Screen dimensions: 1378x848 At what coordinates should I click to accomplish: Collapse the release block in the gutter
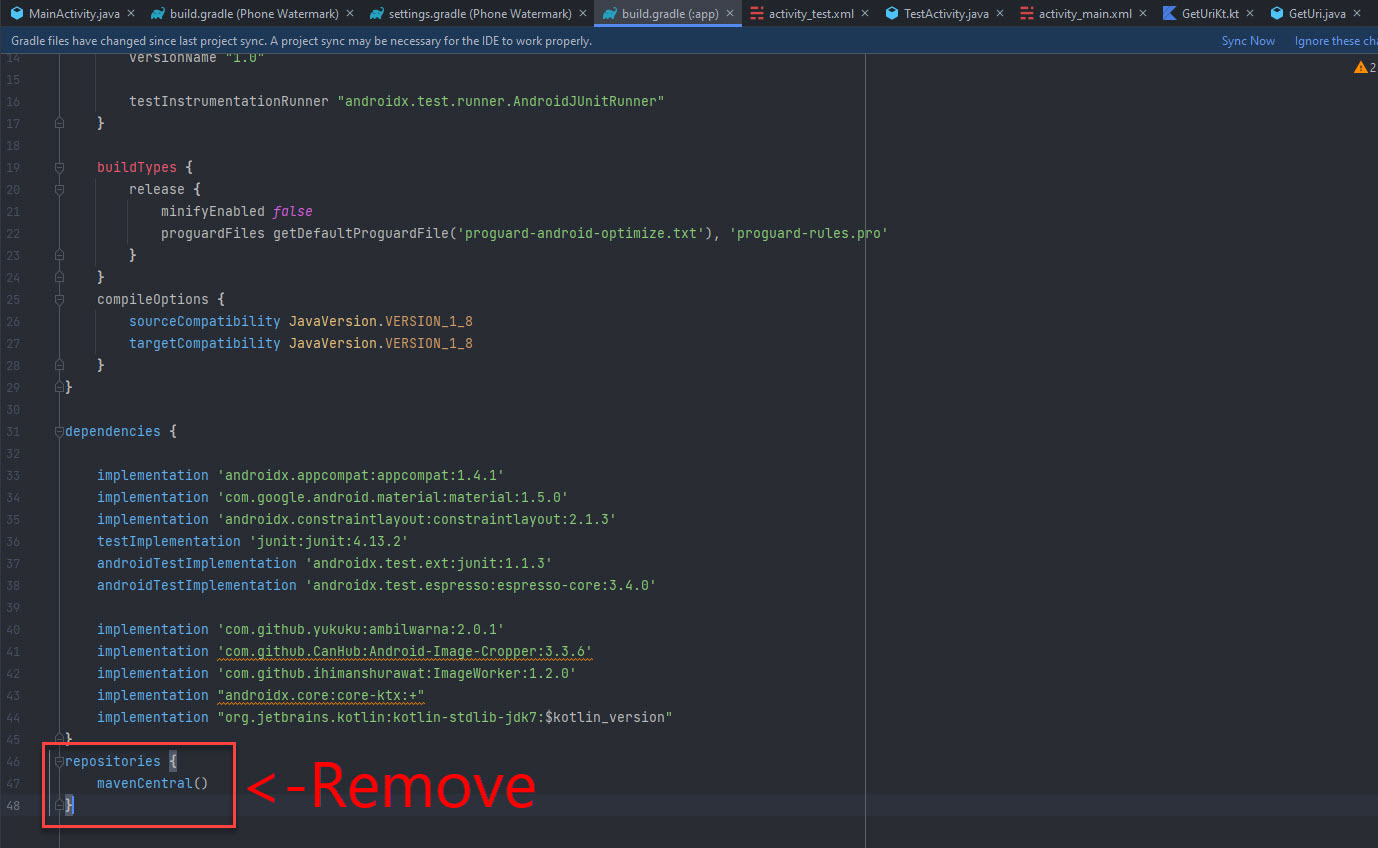(58, 189)
